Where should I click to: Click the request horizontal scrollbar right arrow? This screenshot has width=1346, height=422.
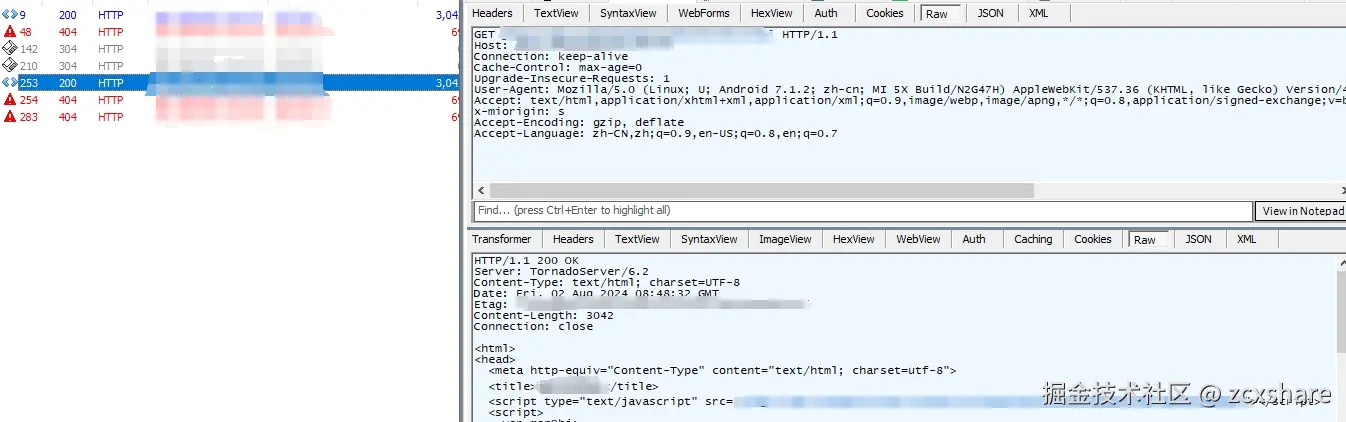click(1342, 190)
